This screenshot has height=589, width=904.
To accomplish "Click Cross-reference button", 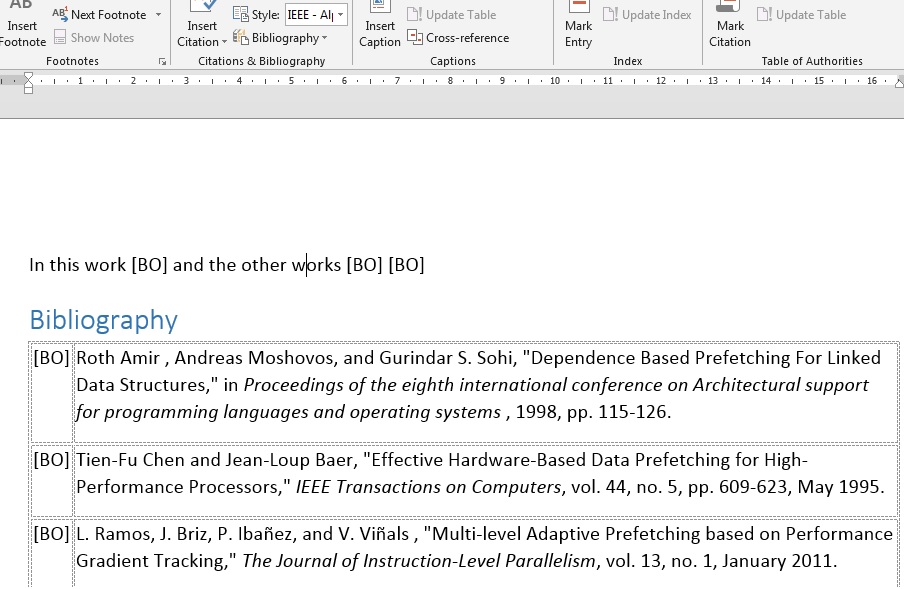I will 458,37.
